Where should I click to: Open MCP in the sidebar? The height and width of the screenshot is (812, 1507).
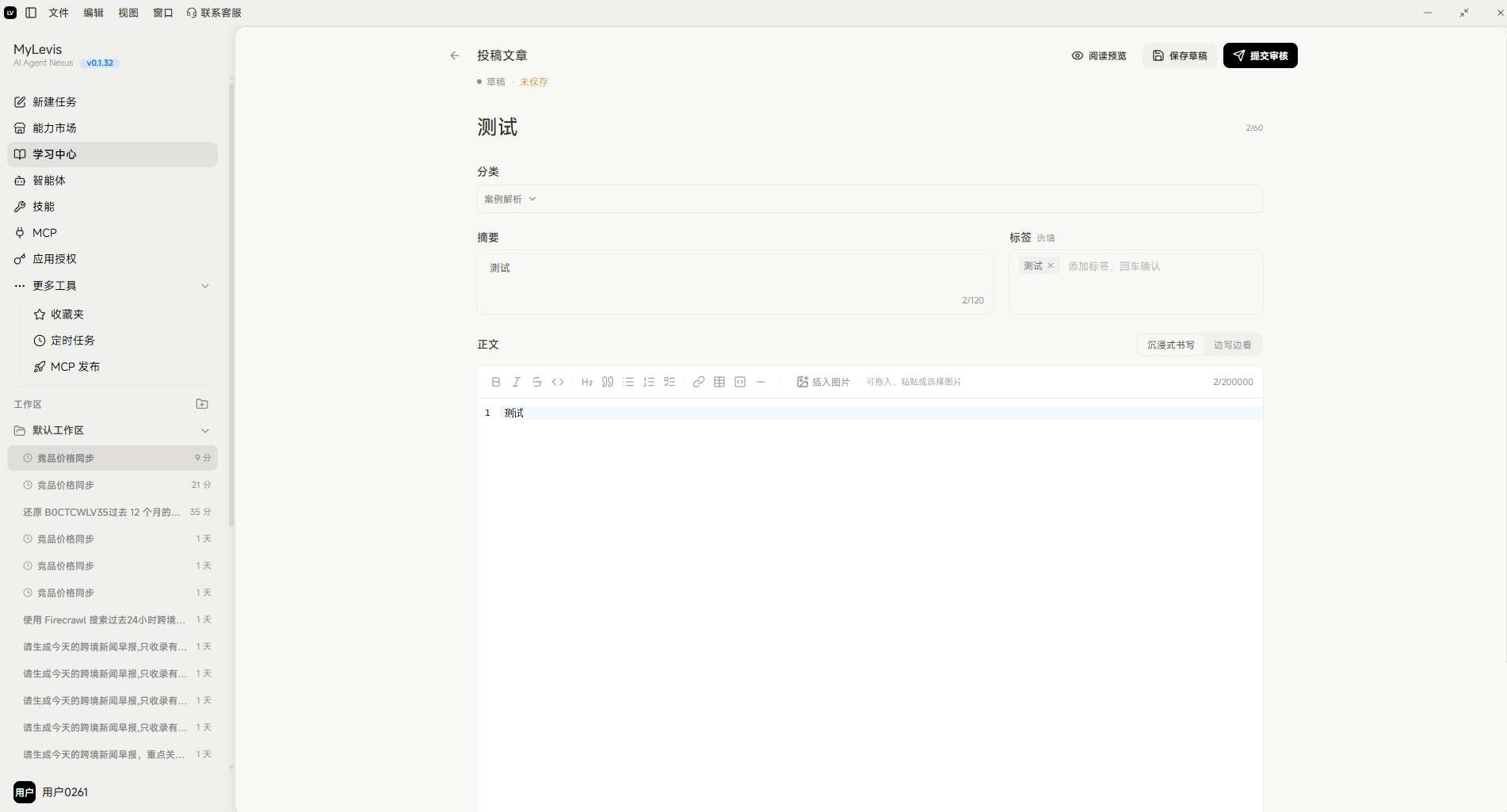(113, 233)
